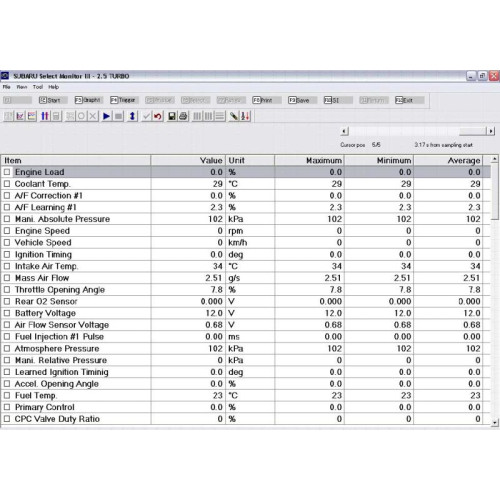
Task: Click the sampling slider left arrow
Action: [x=345, y=131]
